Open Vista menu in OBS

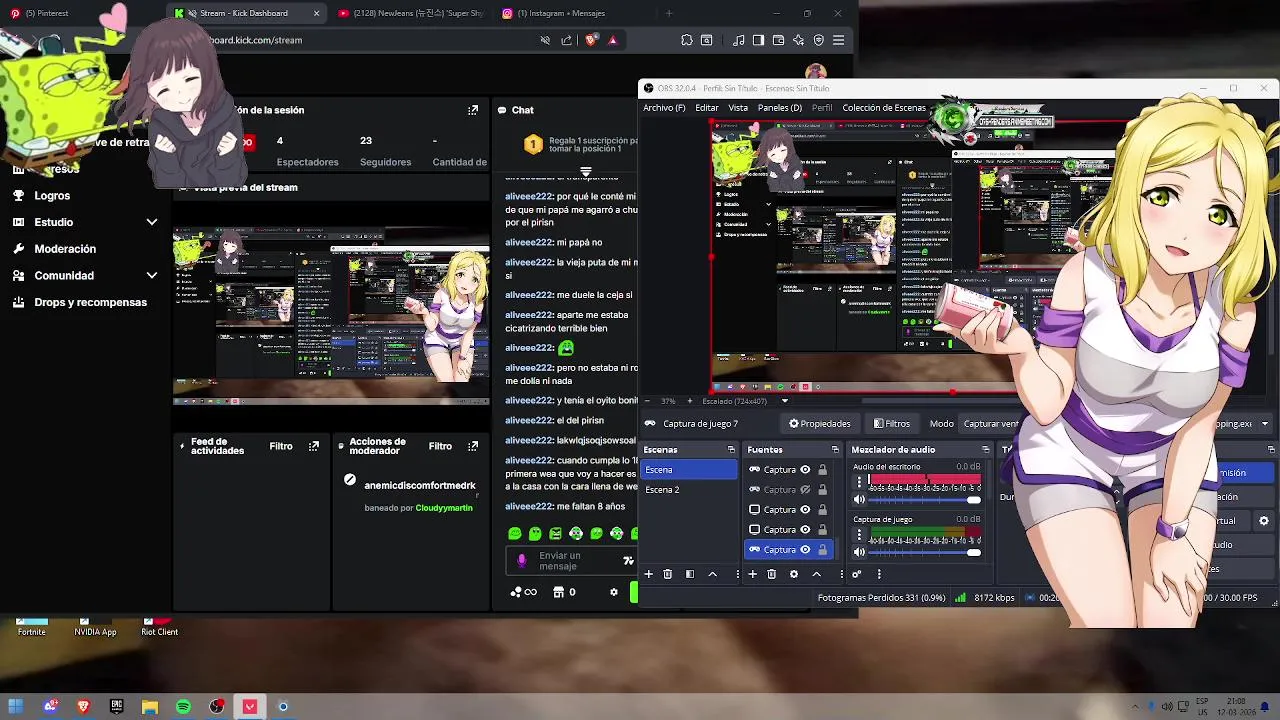point(738,108)
